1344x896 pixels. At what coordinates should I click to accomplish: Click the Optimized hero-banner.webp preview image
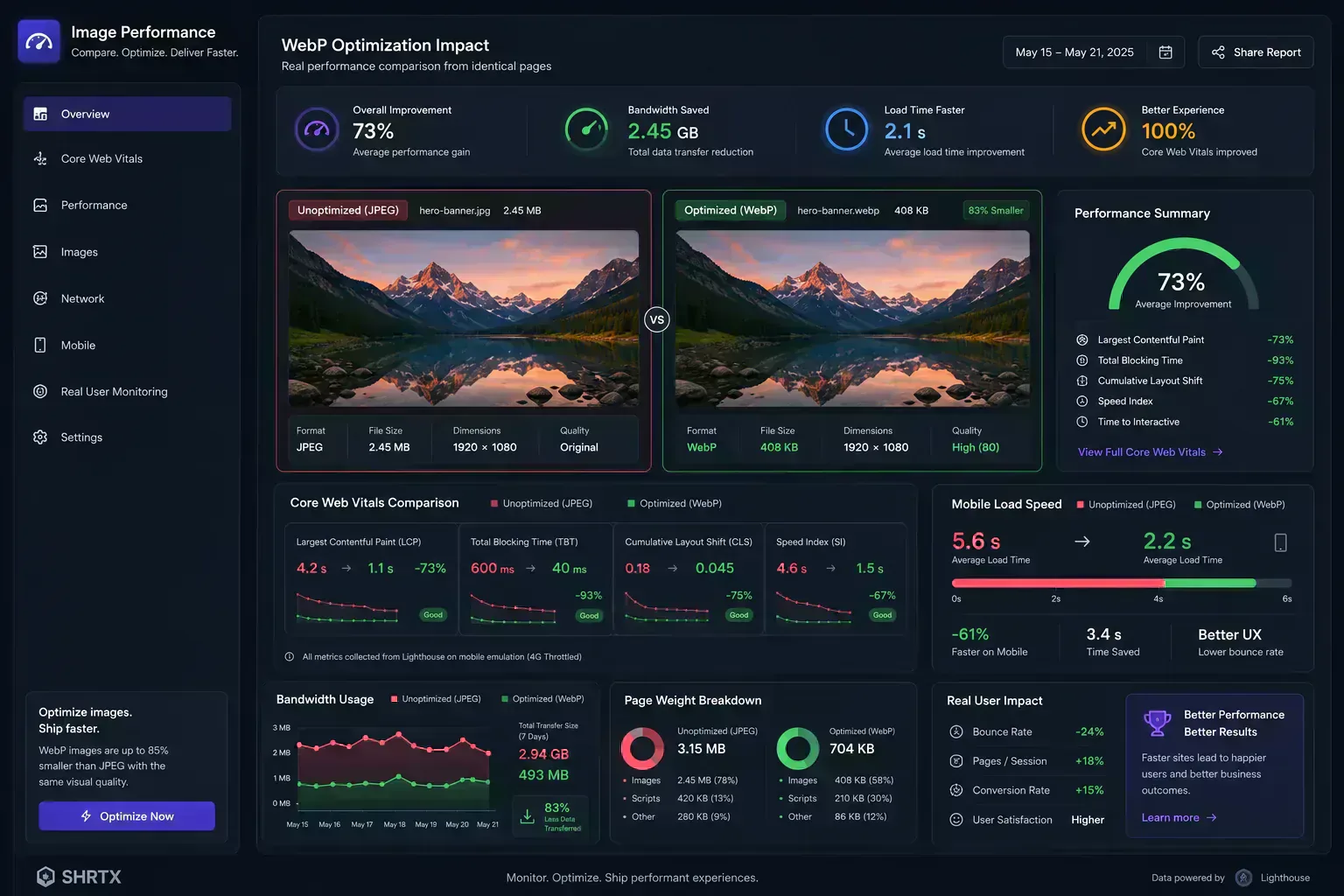[852, 319]
